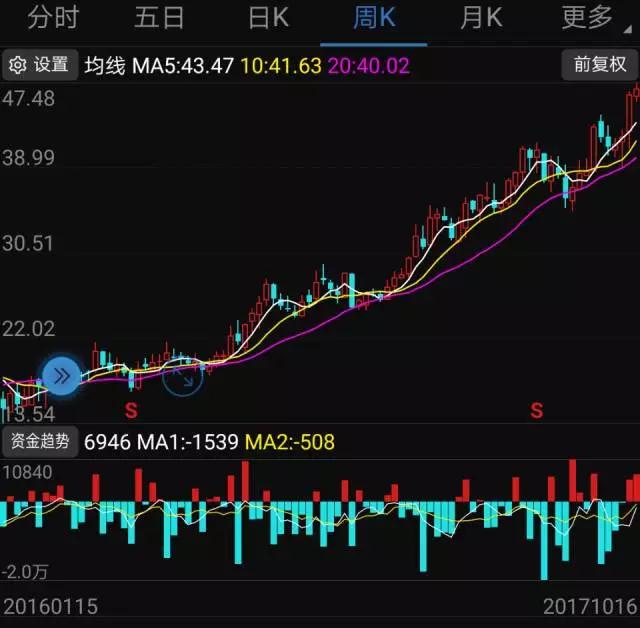Switch to the 分时 tab
Viewport: 640px width, 628px height.
[x=53, y=18]
